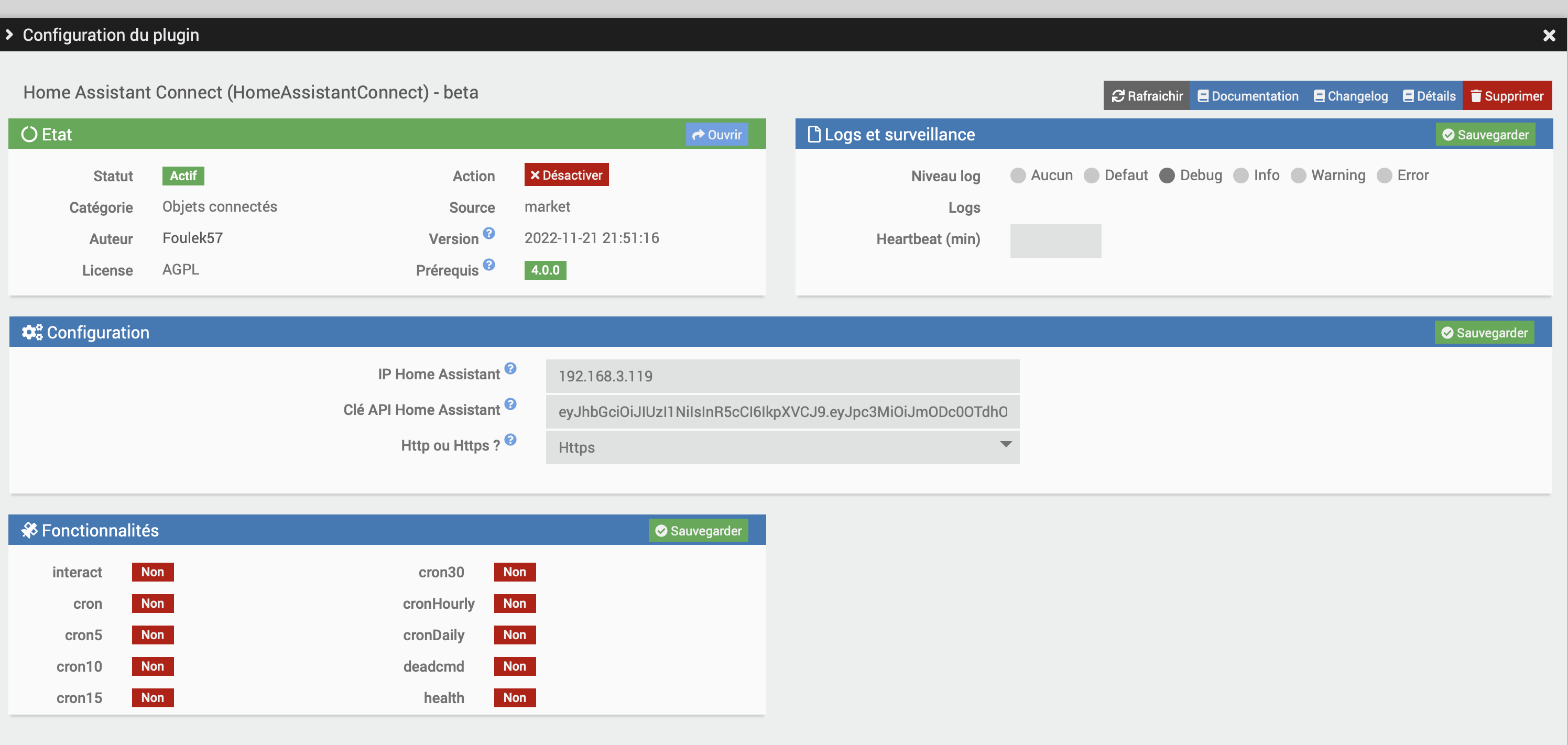Click the Non badge for deadcmd
Image resolution: width=1568 pixels, height=745 pixels.
pos(515,666)
